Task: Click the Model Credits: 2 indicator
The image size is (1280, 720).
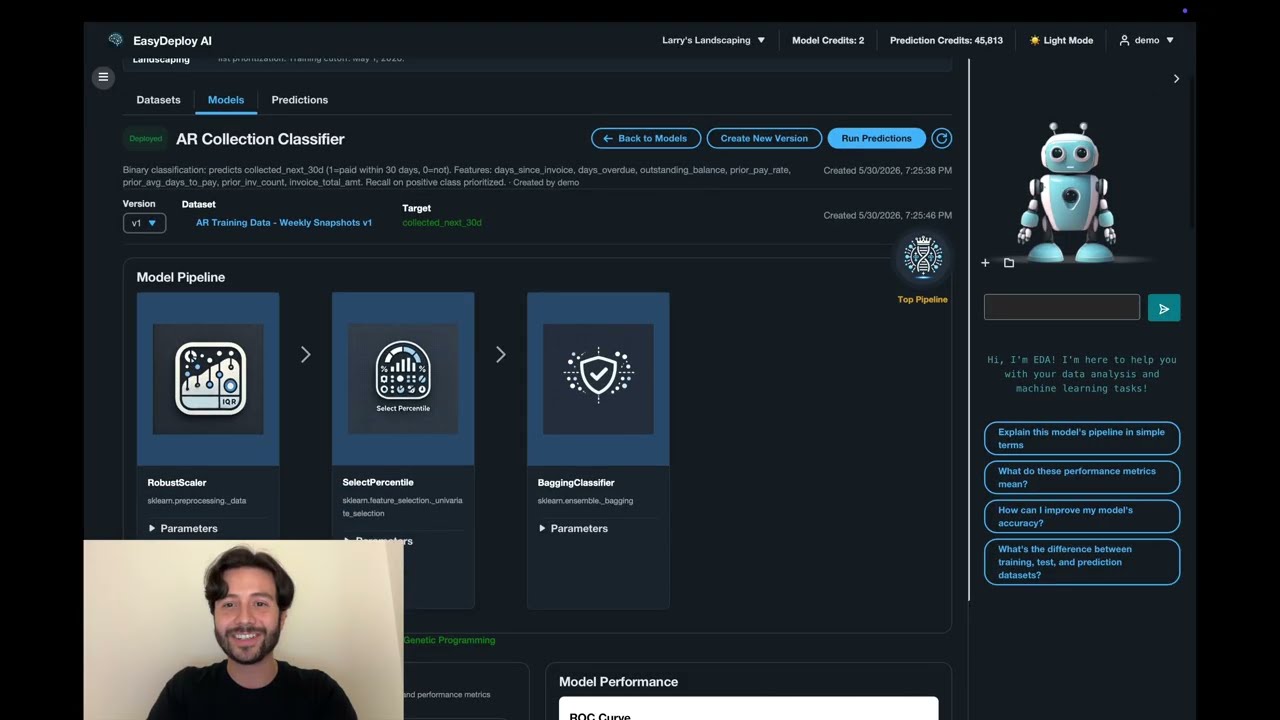Action: pyautogui.click(x=828, y=40)
